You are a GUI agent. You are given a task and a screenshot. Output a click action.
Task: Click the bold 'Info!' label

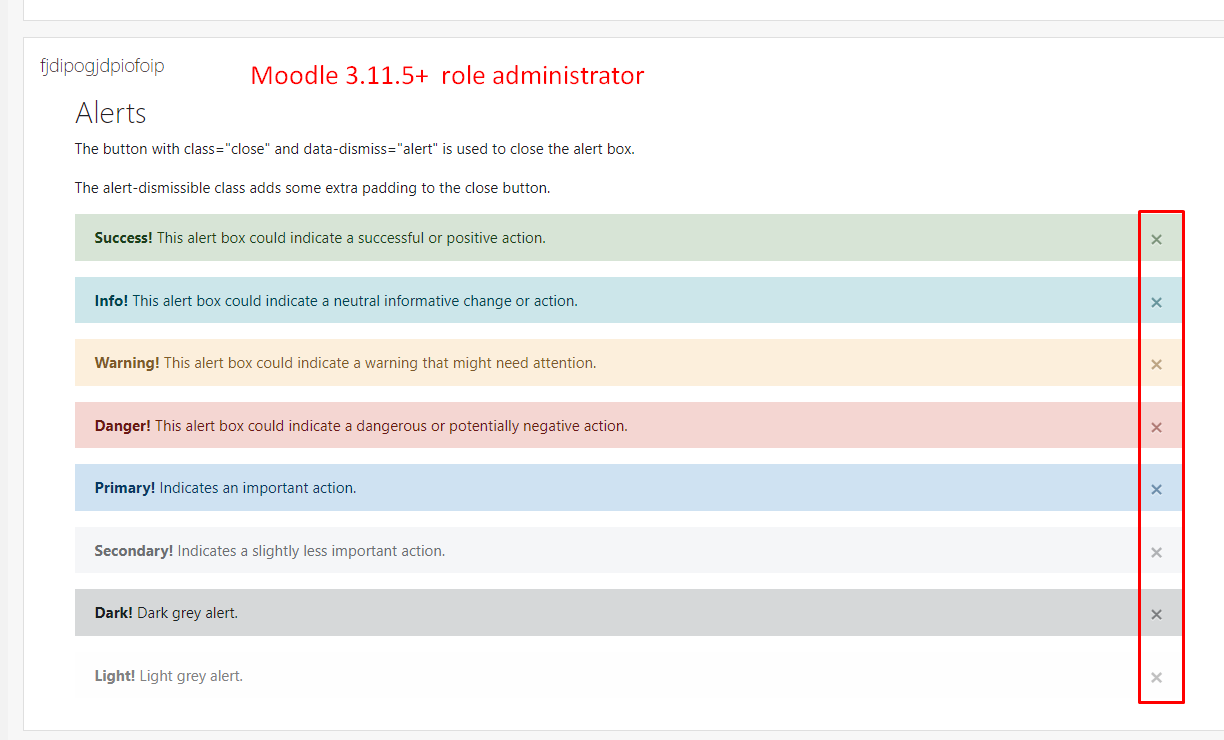pos(111,301)
